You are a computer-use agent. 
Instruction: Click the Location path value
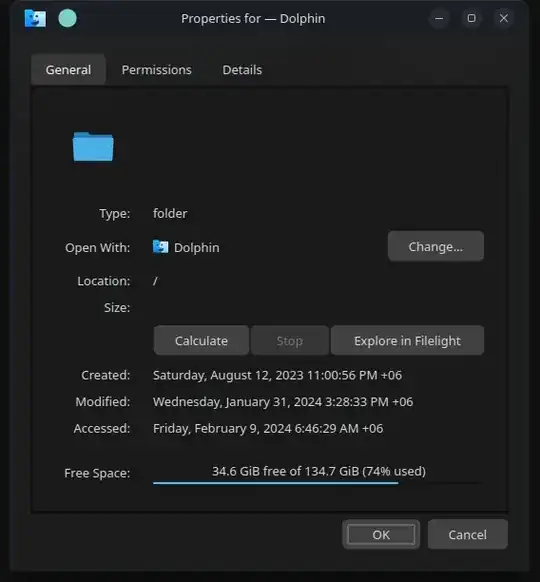coord(155,281)
